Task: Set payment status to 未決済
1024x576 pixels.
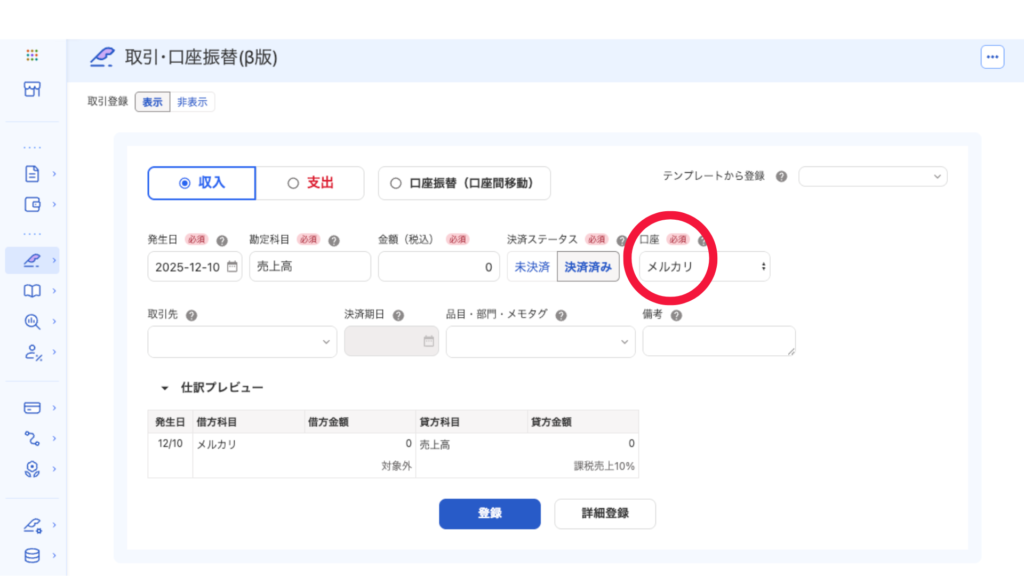Action: 532,267
